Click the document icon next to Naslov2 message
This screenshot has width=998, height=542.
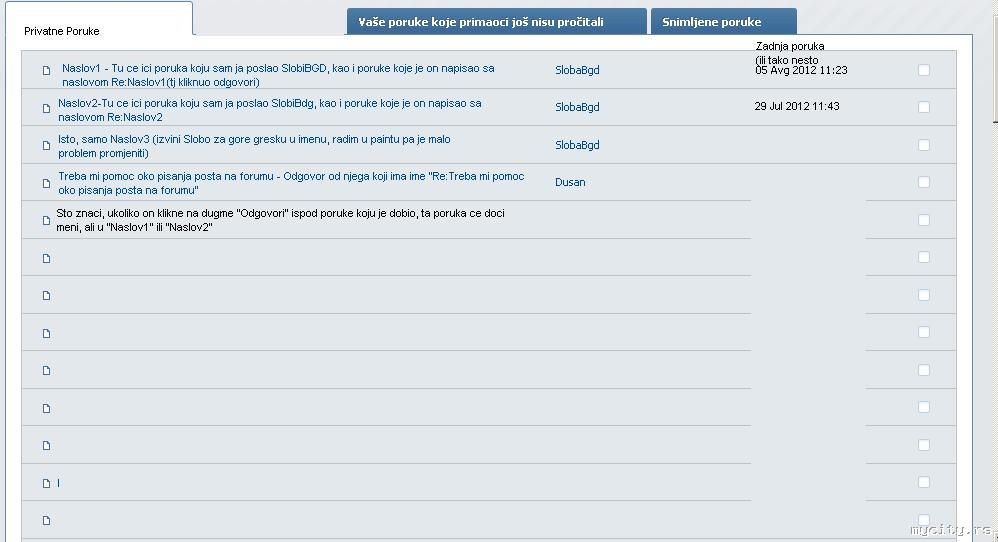[46, 108]
